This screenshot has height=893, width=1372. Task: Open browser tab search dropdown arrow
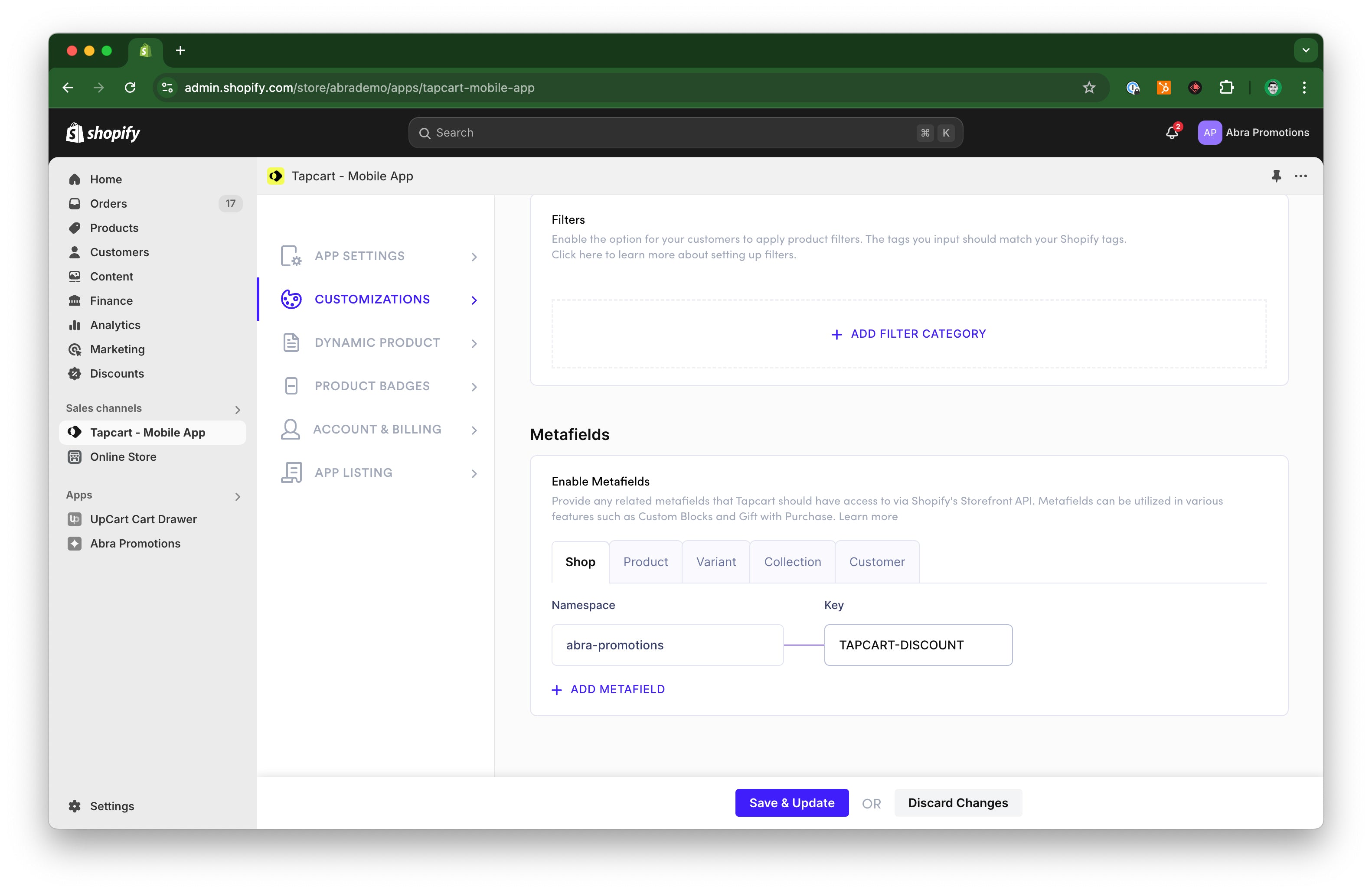pyautogui.click(x=1306, y=51)
